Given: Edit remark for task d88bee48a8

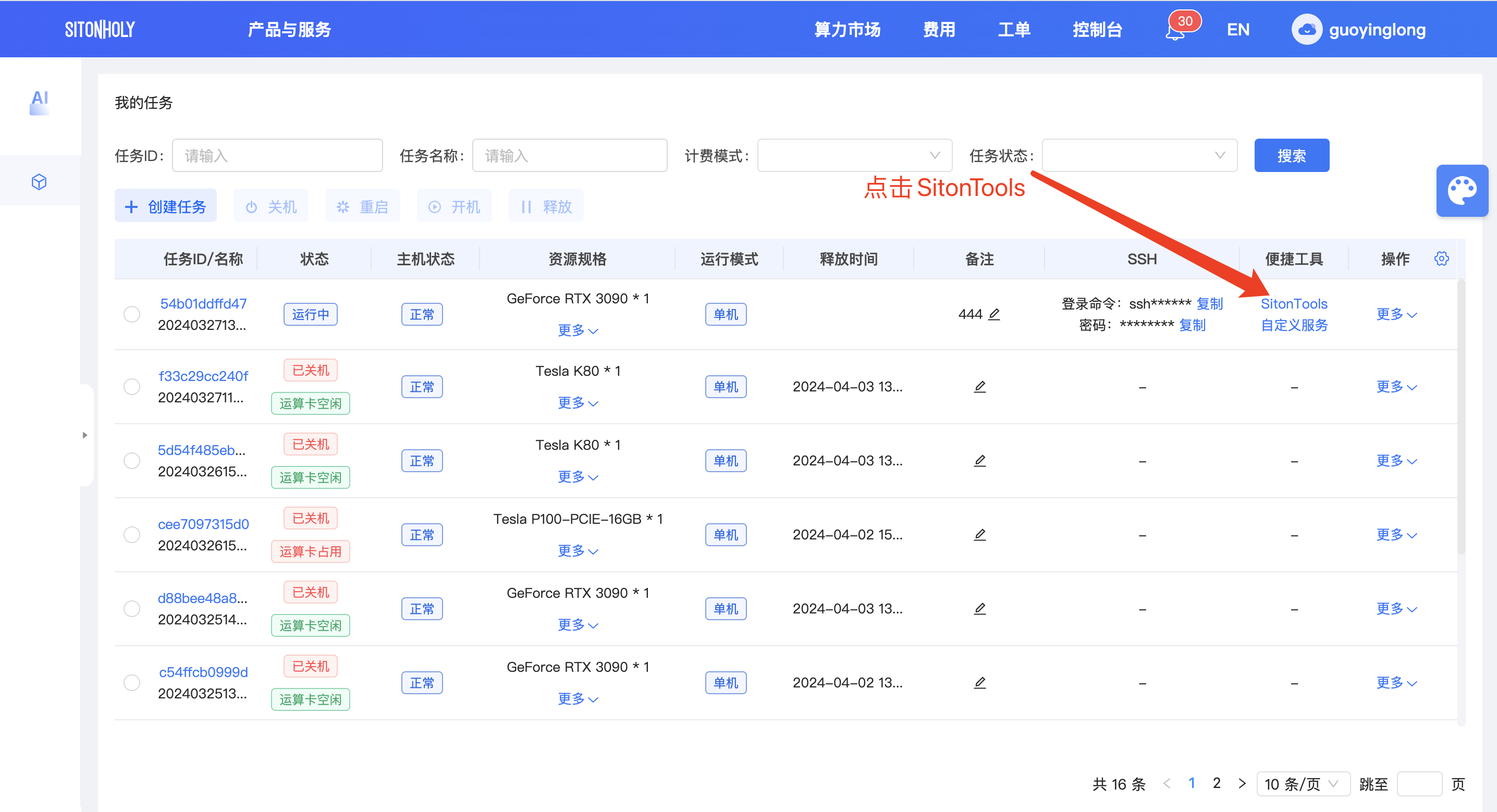Looking at the screenshot, I should pyautogui.click(x=980, y=609).
